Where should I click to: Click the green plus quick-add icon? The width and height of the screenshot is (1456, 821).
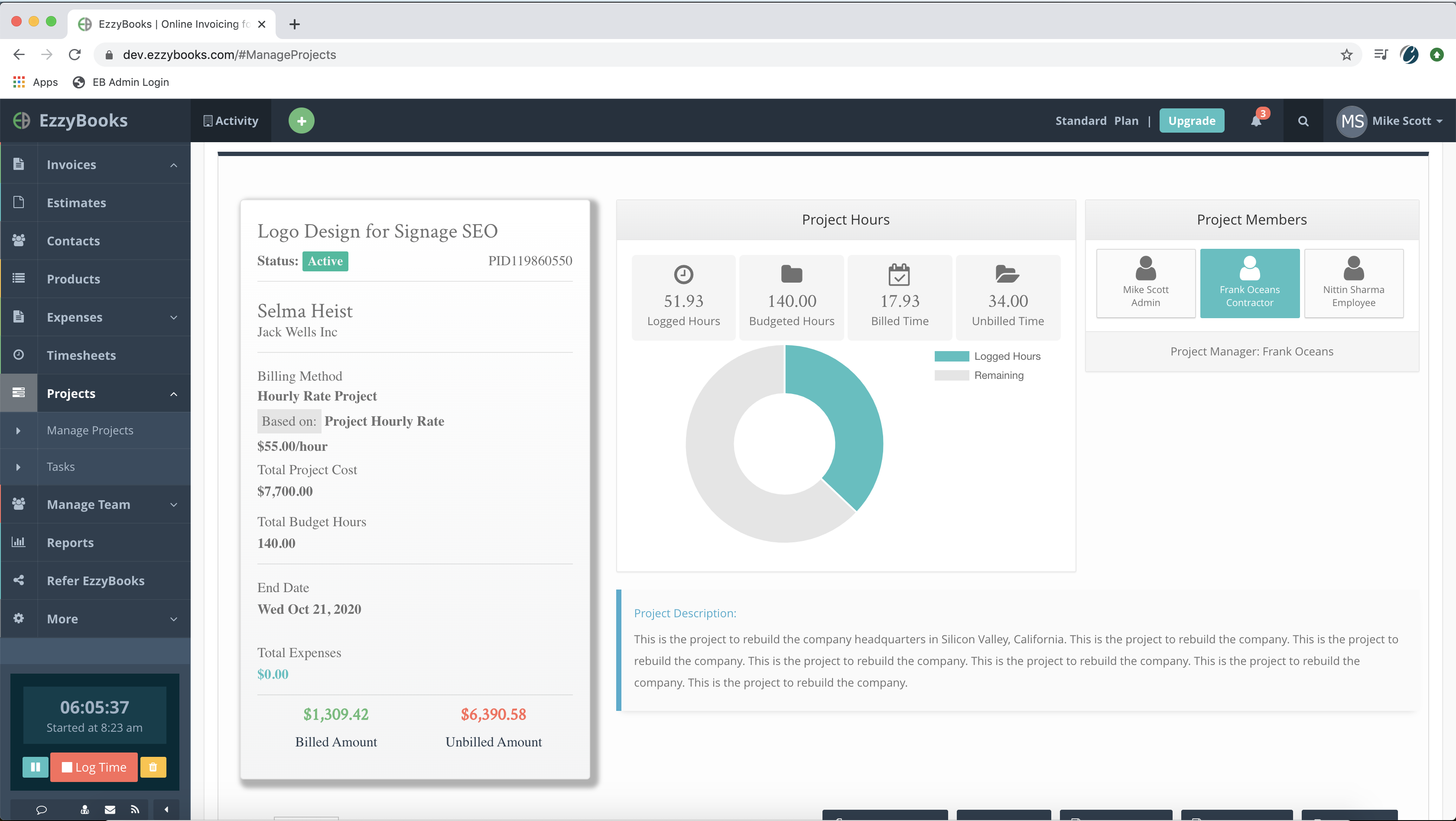(x=301, y=121)
